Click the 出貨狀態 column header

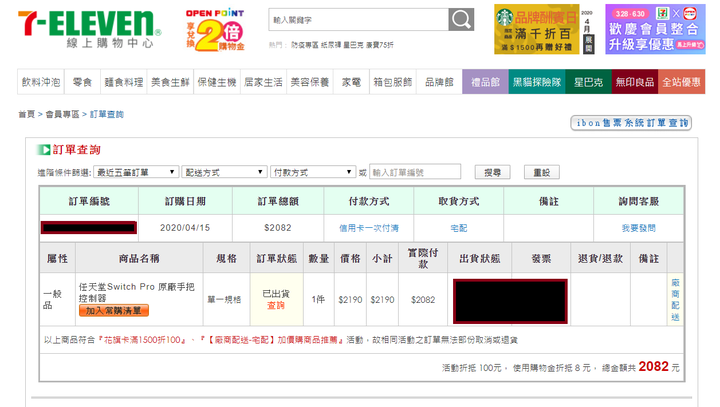point(479,259)
